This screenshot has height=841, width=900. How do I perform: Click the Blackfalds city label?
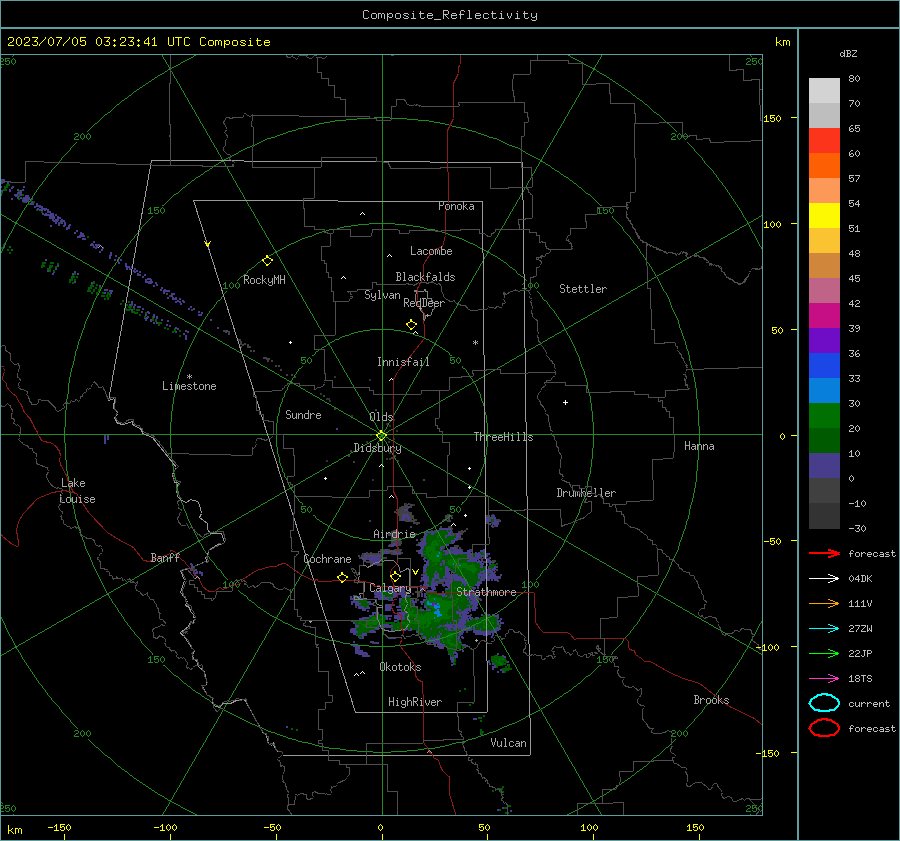(425, 277)
